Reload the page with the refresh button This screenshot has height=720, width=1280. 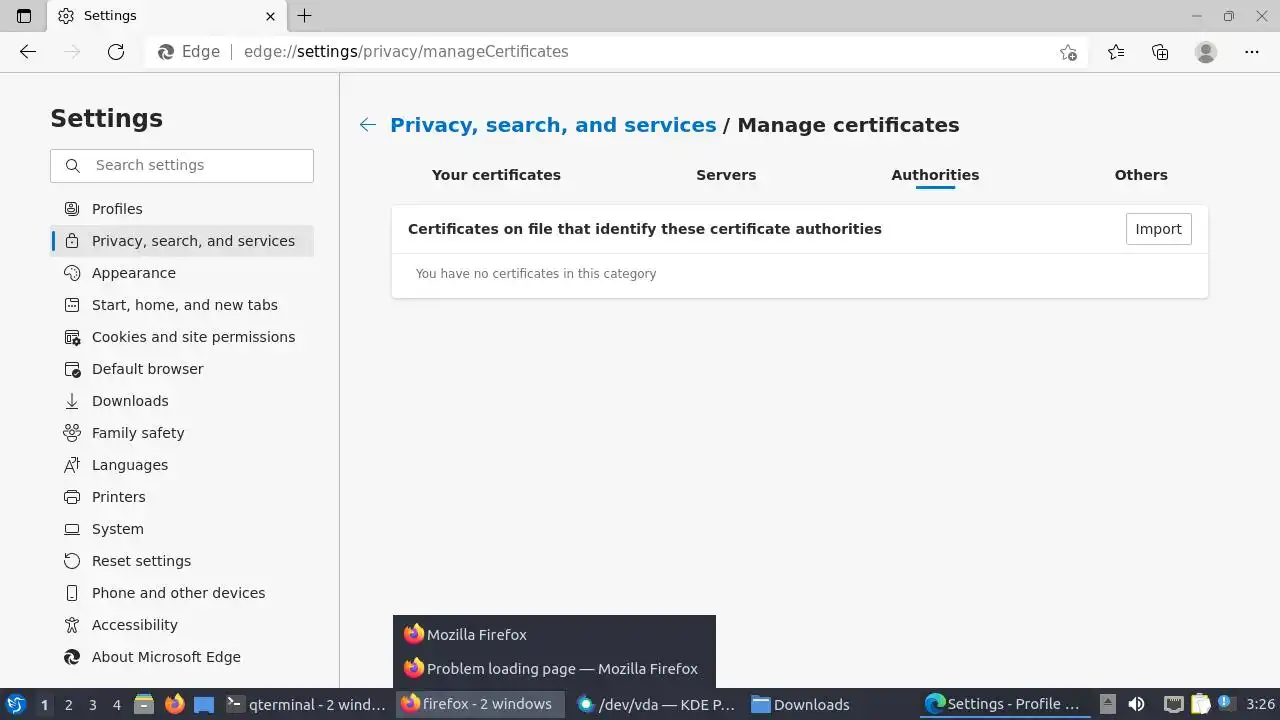(116, 52)
